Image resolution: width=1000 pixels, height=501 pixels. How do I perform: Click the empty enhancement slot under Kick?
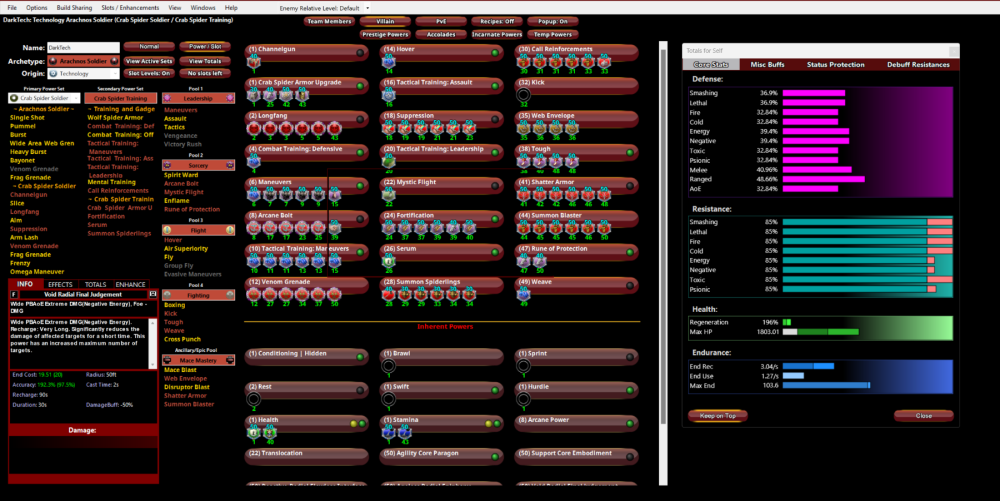point(523,95)
